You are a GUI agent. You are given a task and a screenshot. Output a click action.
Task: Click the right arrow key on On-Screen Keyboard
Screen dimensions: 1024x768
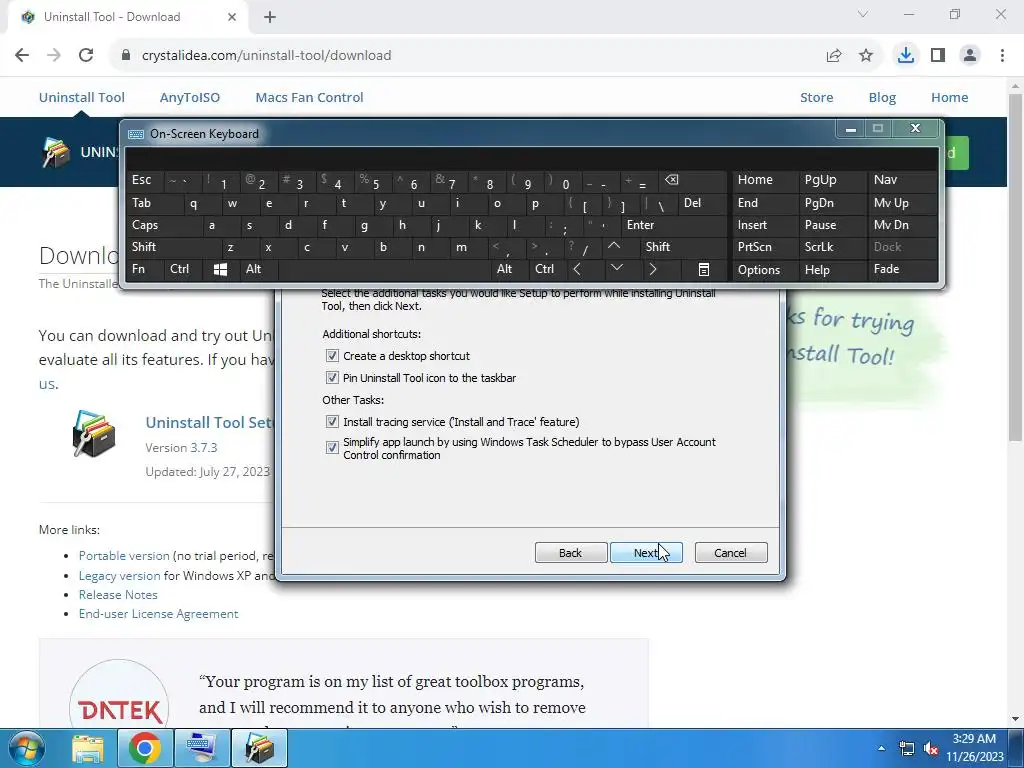tap(652, 269)
